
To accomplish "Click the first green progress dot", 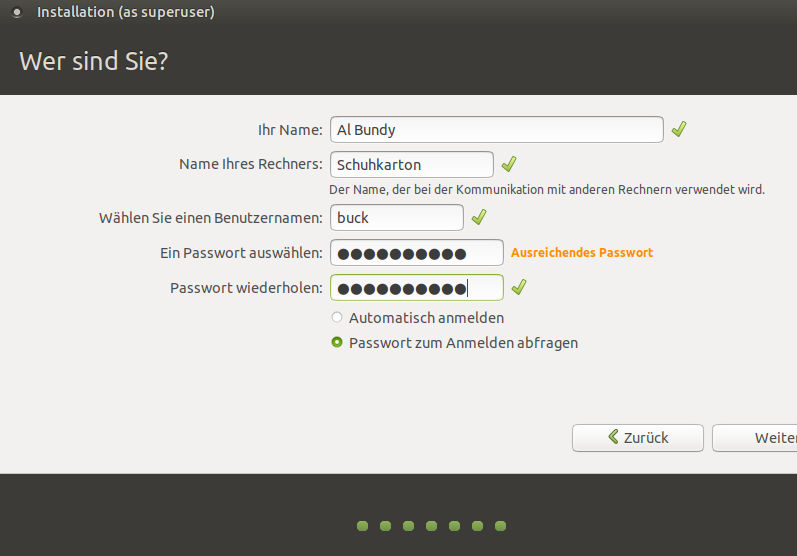I will [362, 525].
